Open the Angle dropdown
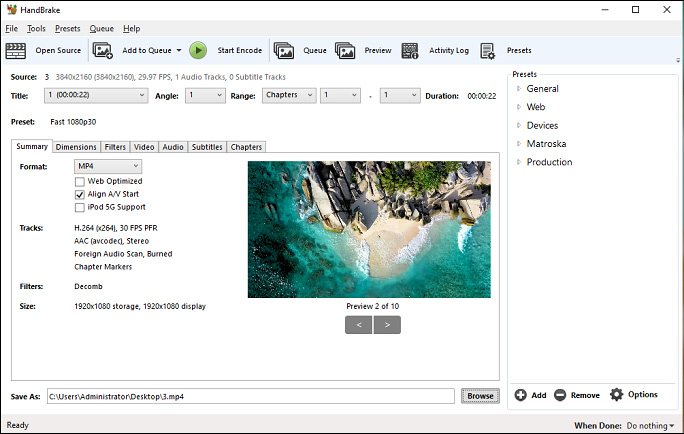Image resolution: width=684 pixels, height=434 pixels. tap(205, 96)
